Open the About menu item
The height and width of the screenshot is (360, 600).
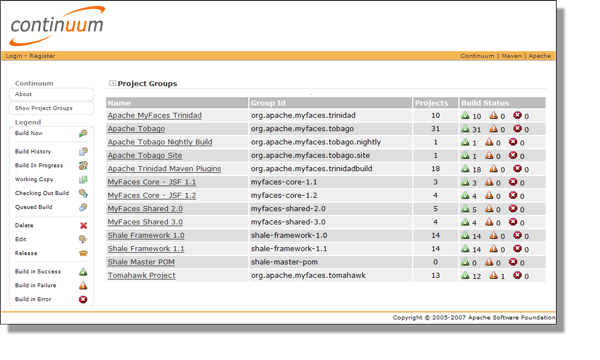[23, 94]
